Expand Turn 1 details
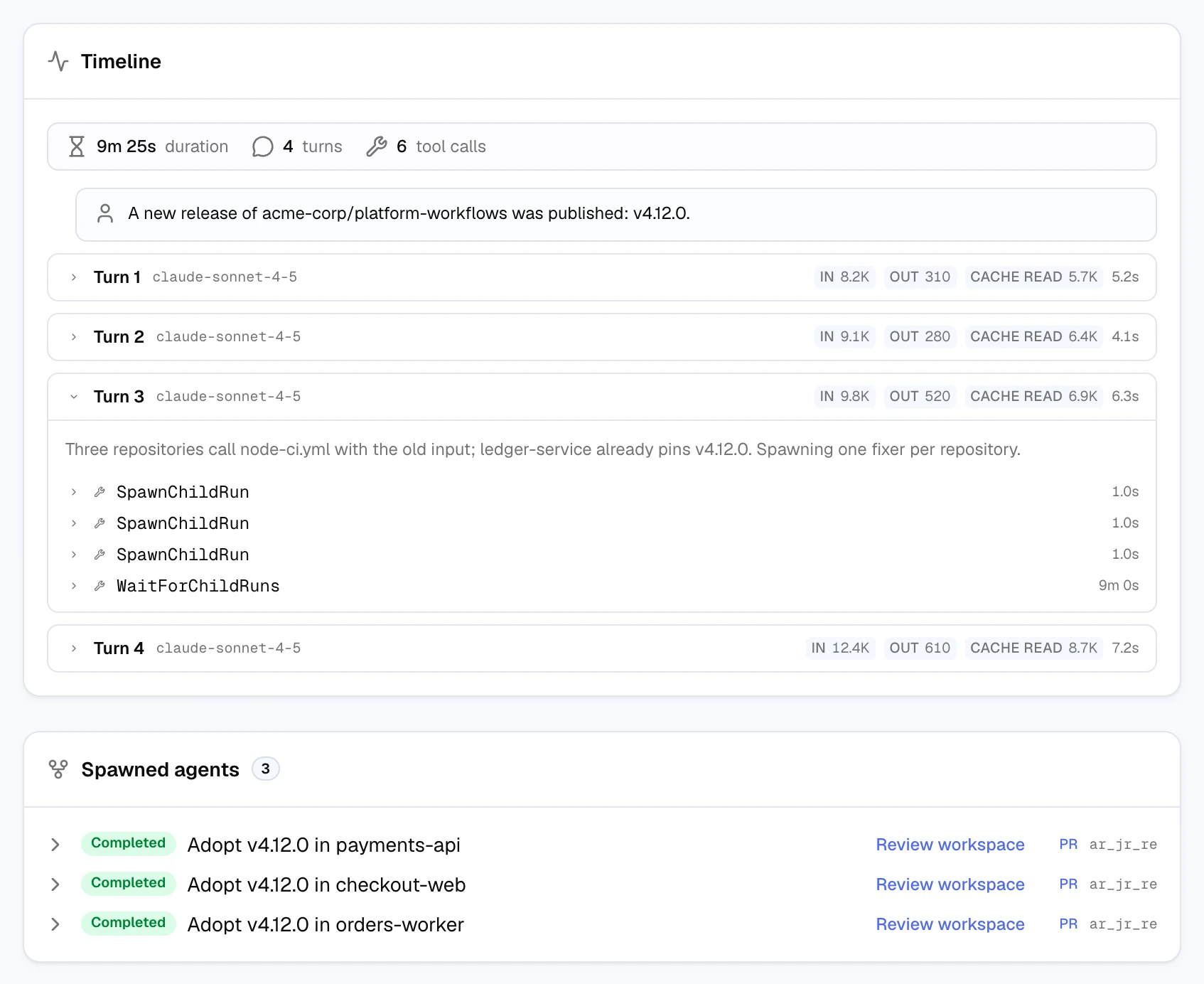 click(x=74, y=277)
